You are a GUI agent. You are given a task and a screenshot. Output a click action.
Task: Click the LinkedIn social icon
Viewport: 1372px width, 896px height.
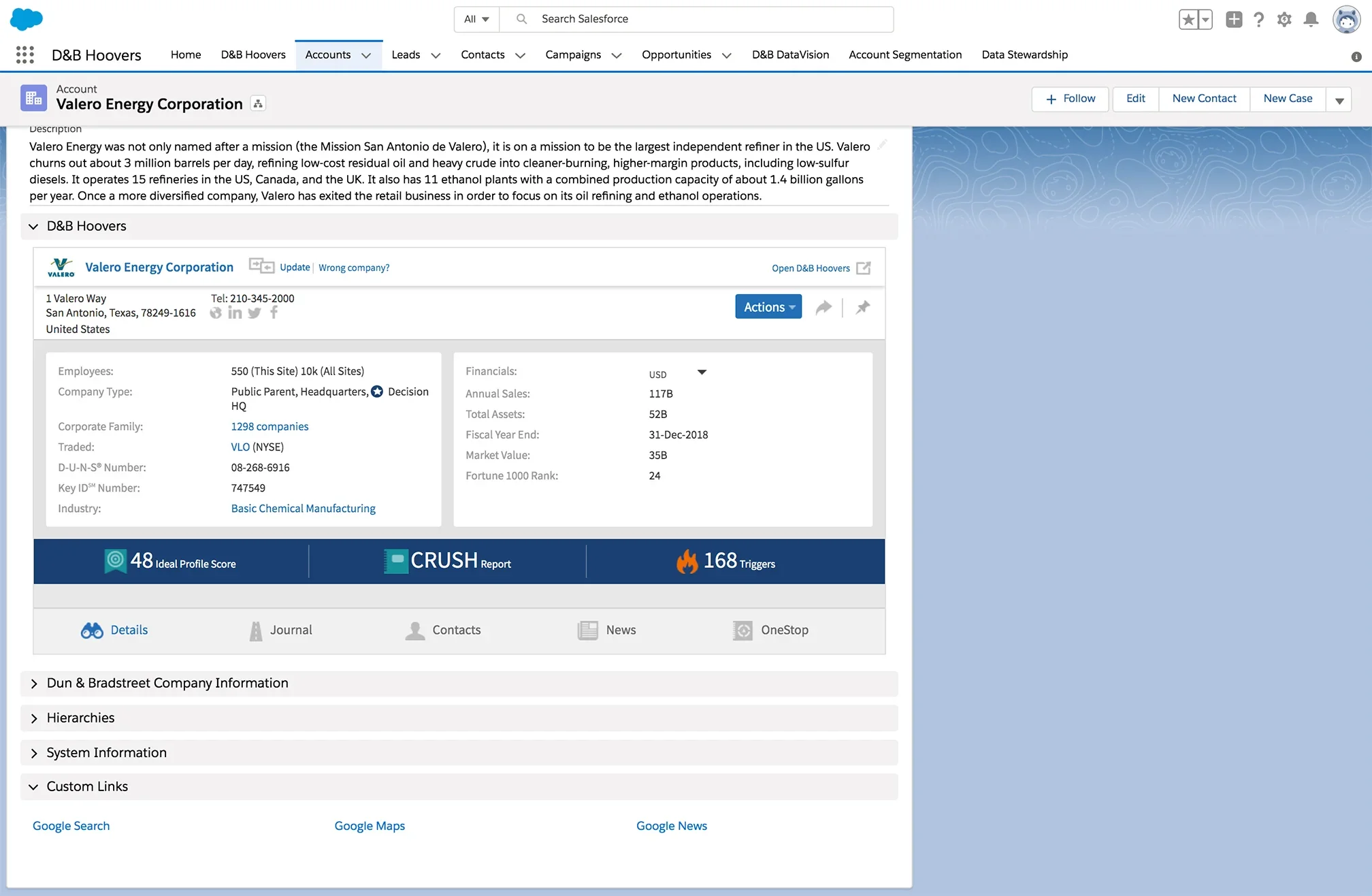(x=235, y=313)
